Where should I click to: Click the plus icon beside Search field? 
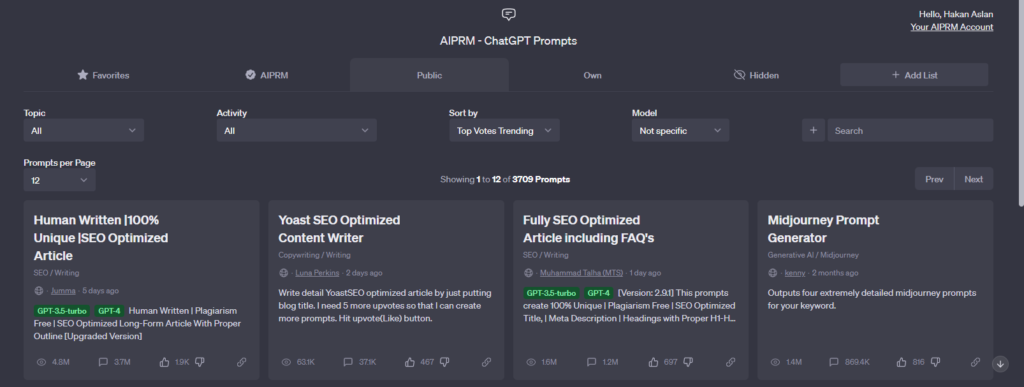(x=813, y=131)
